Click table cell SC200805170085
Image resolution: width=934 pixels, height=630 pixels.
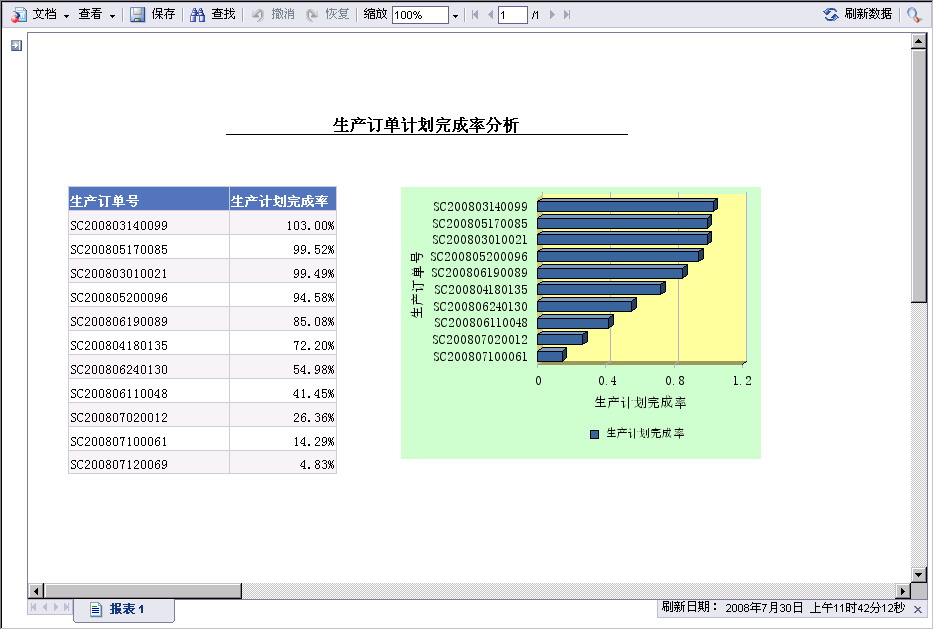pyautogui.click(x=148, y=249)
